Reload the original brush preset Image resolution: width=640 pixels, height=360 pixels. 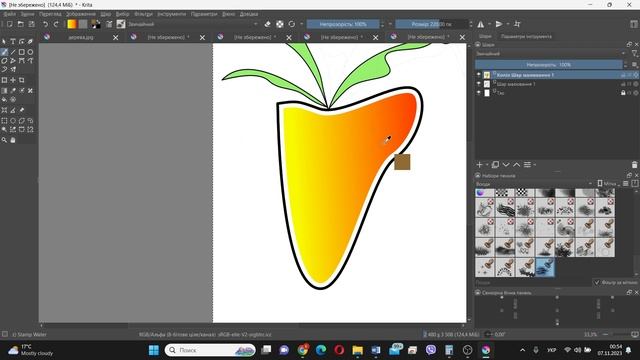tap(292, 24)
